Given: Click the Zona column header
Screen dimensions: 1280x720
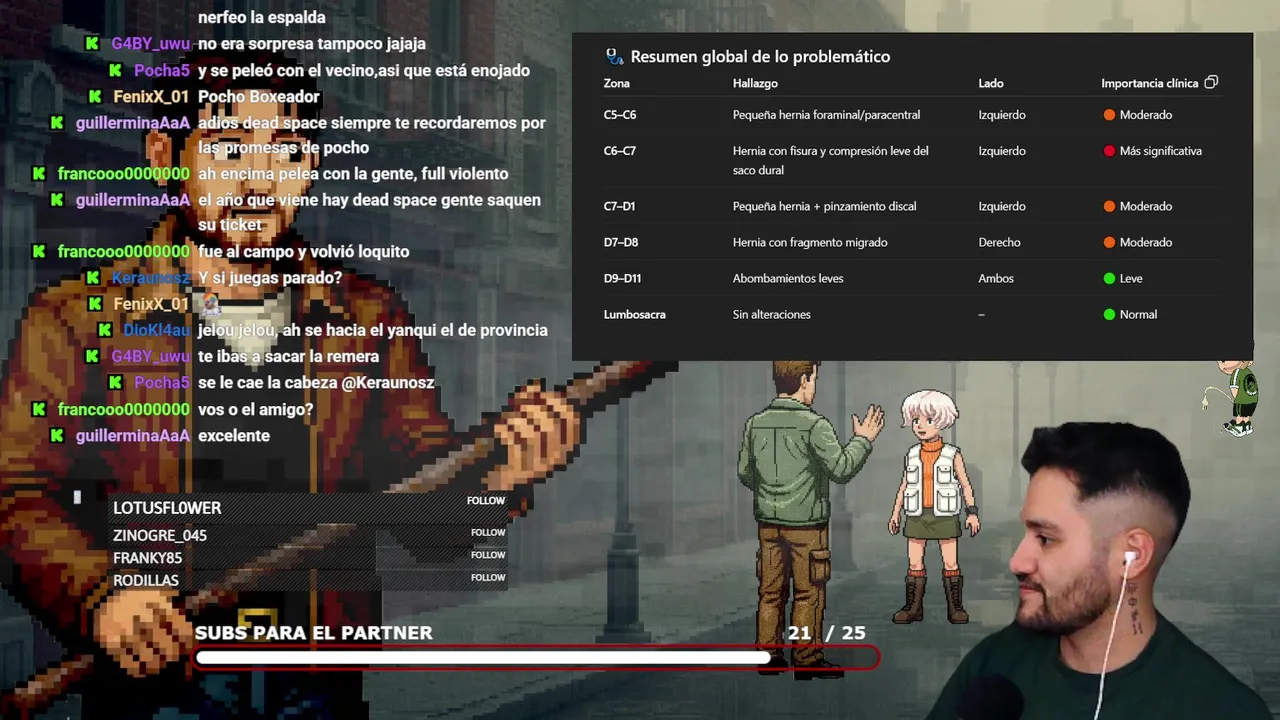Looking at the screenshot, I should tap(616, 83).
